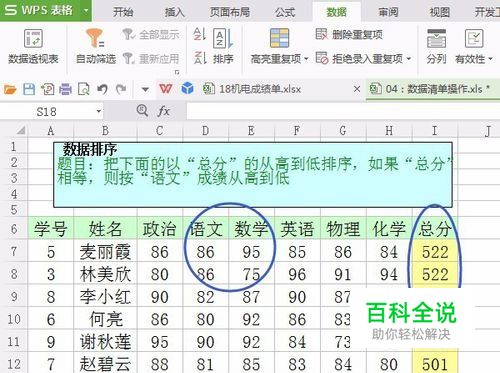Select column A header
Image resolution: width=500 pixels, height=373 pixels.
coord(51,131)
